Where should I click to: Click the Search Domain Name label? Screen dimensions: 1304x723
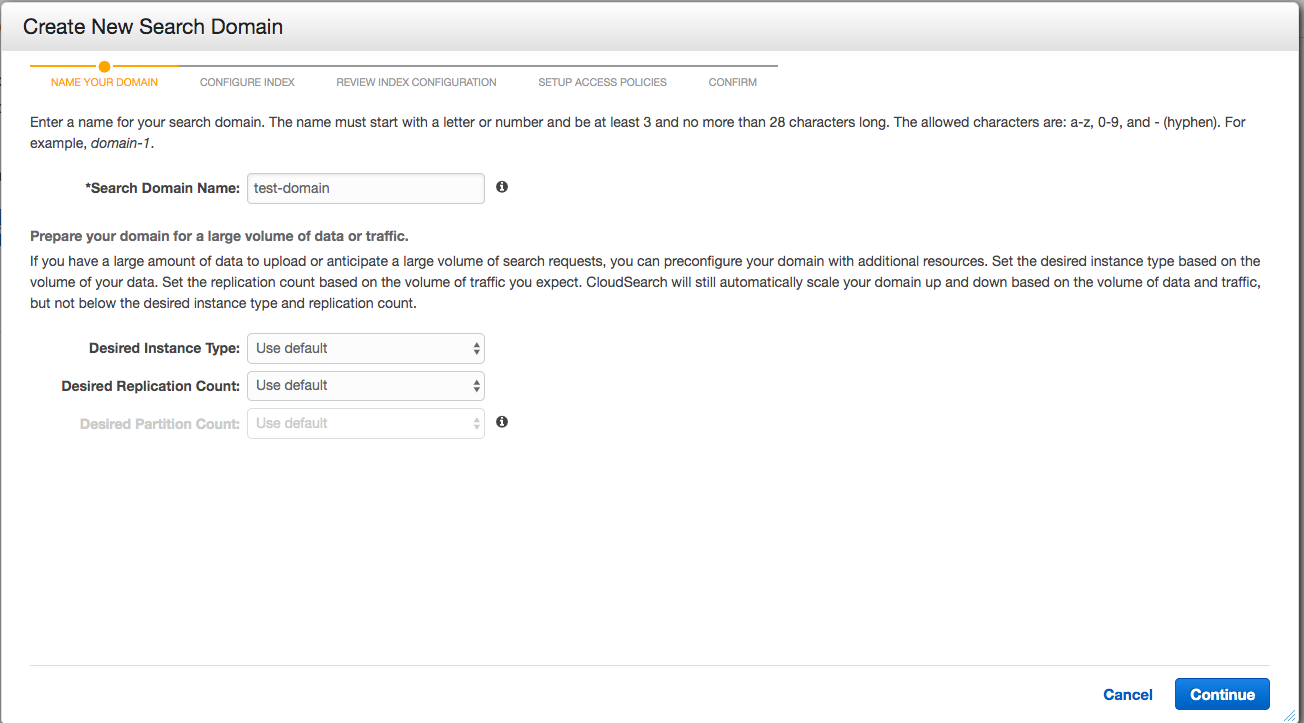pyautogui.click(x=164, y=188)
